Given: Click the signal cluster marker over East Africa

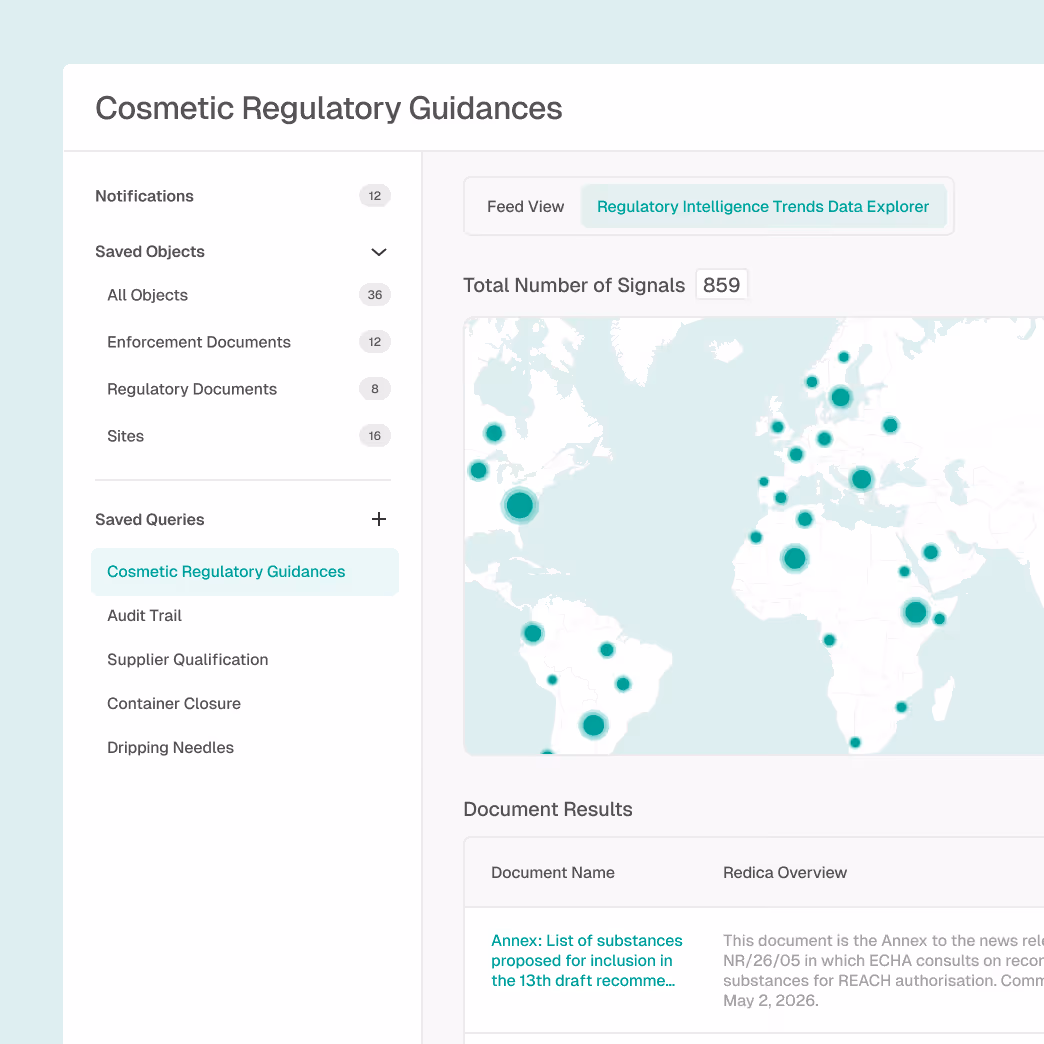Looking at the screenshot, I should point(916,612).
